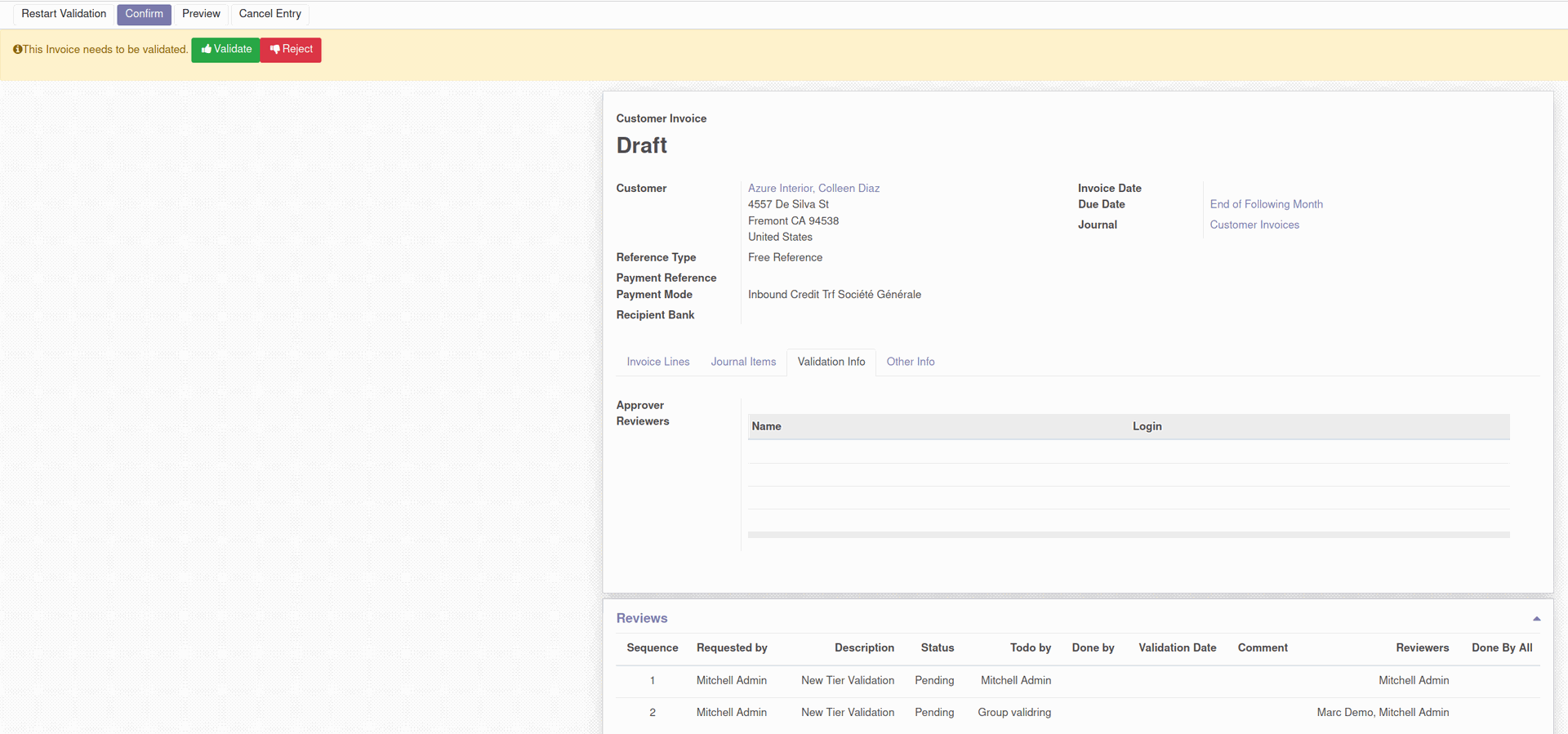Switch to the Invoice Lines tab
The image size is (1568, 734).
click(x=658, y=362)
